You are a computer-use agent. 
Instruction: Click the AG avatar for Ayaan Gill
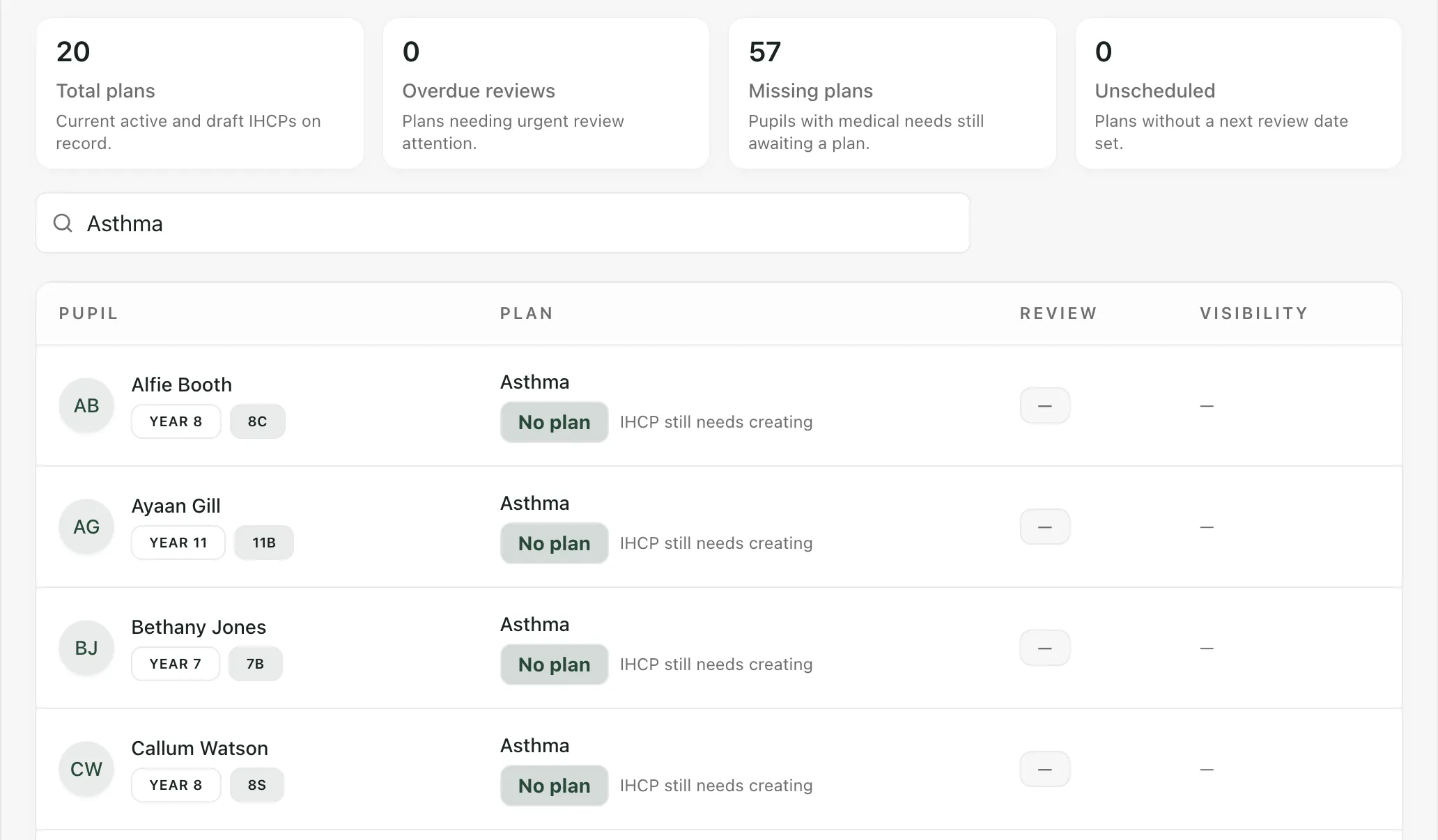click(86, 527)
